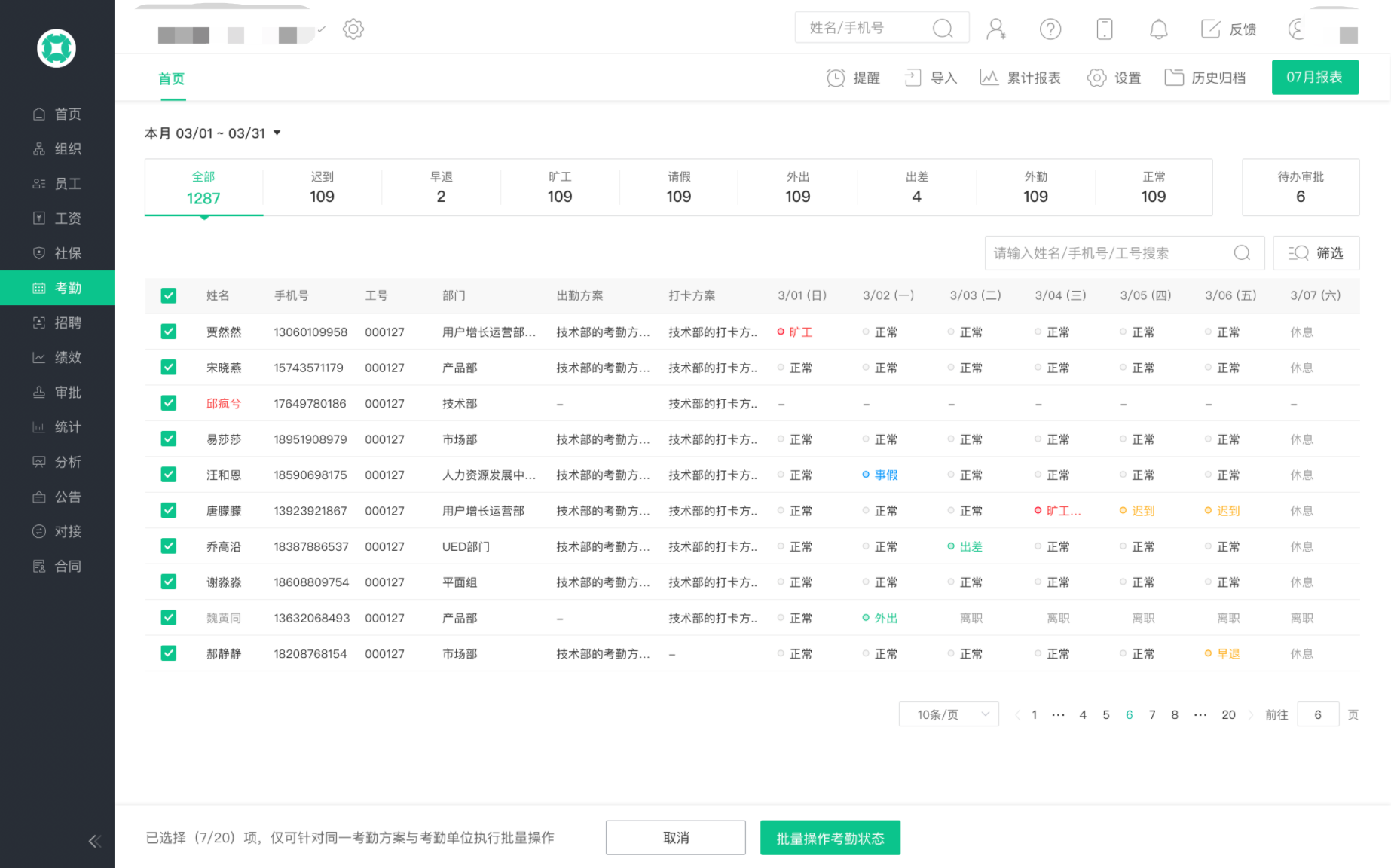Click 提醒 in the toolbar
This screenshot has height=868, width=1391.
(x=853, y=78)
